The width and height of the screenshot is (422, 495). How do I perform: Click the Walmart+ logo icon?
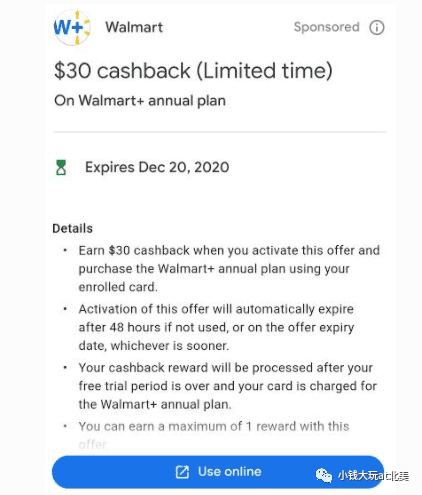[x=72, y=27]
